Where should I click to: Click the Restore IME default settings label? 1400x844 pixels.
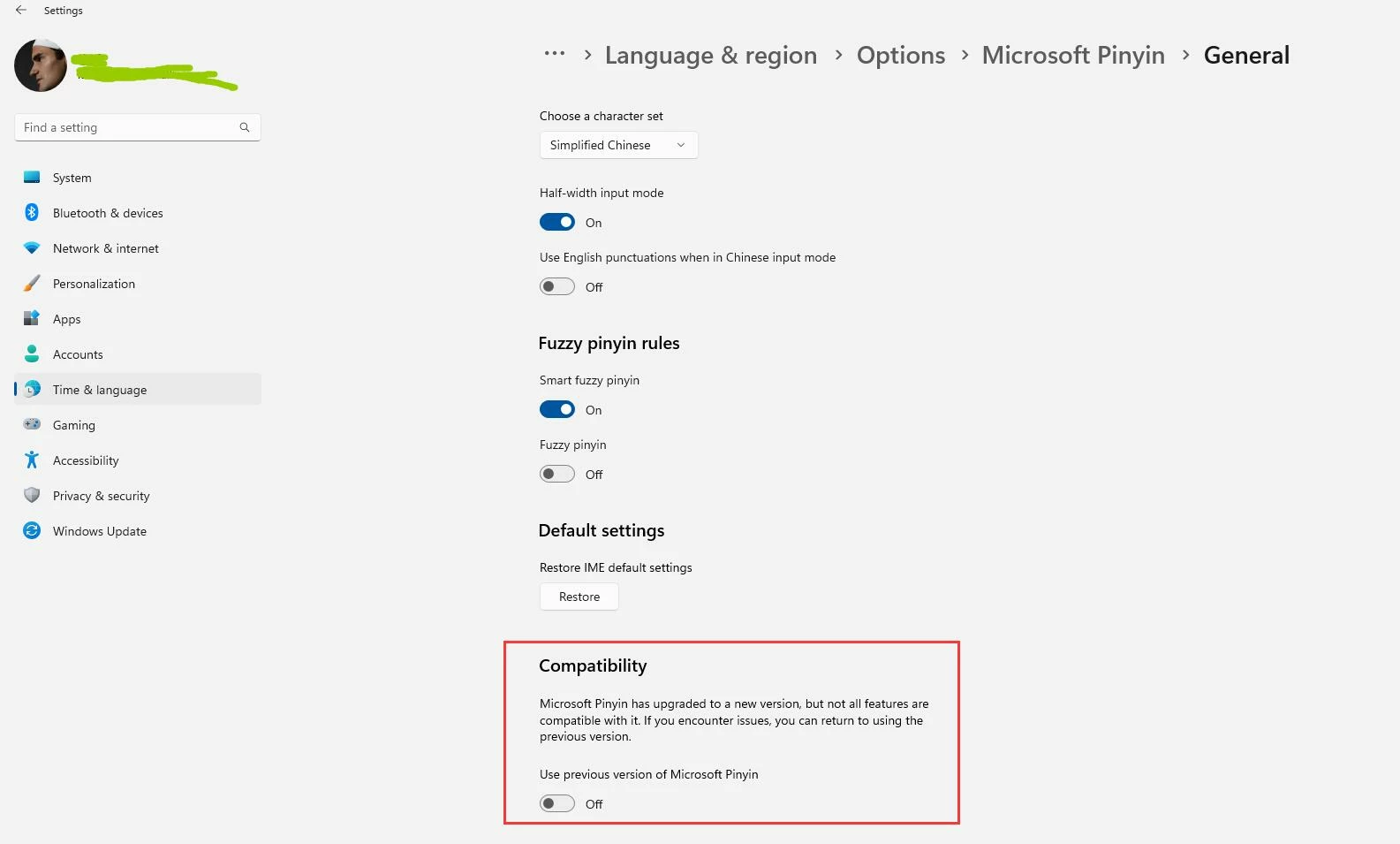616,567
